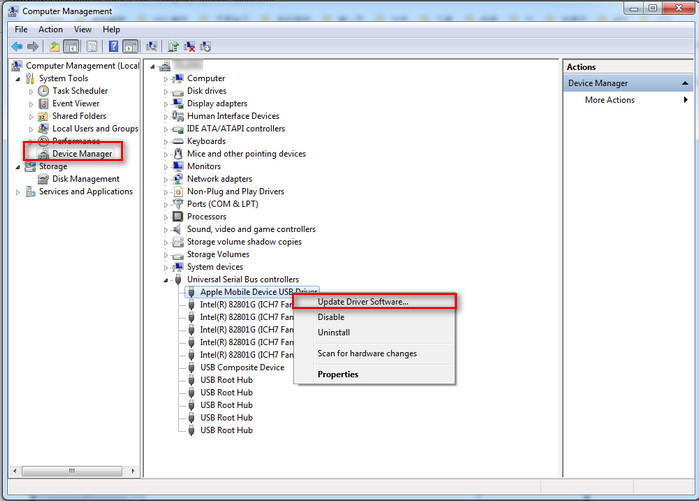Click the Disk Management icon in sidebar
699x501 pixels.
pyautogui.click(x=44, y=179)
